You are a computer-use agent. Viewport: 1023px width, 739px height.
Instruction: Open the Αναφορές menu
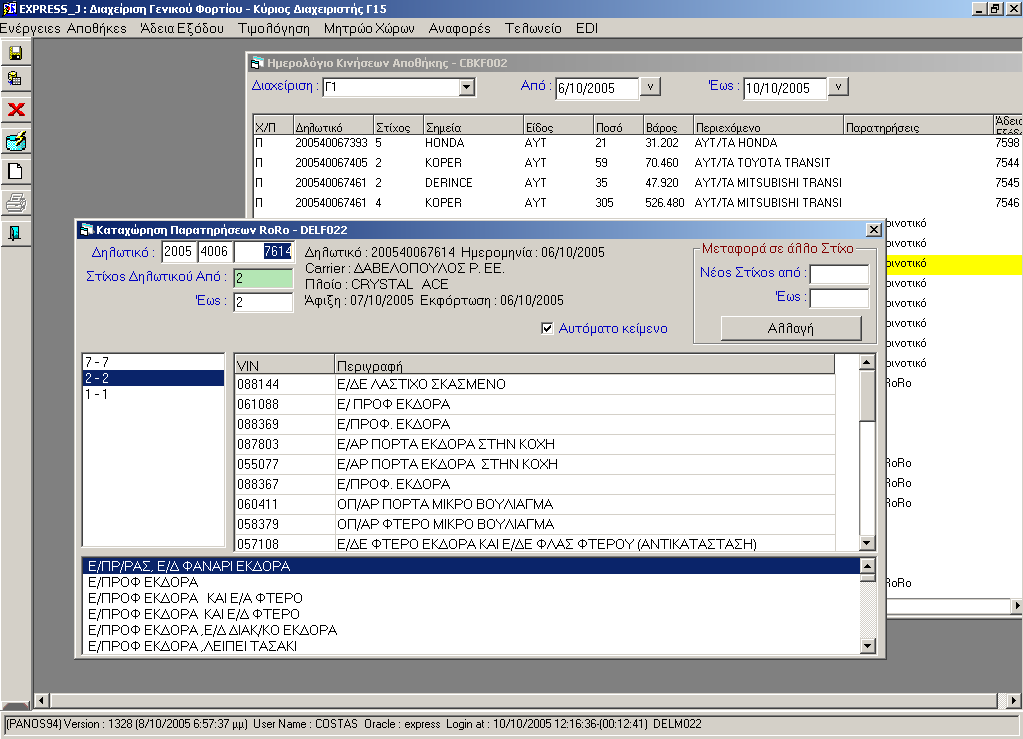click(459, 28)
